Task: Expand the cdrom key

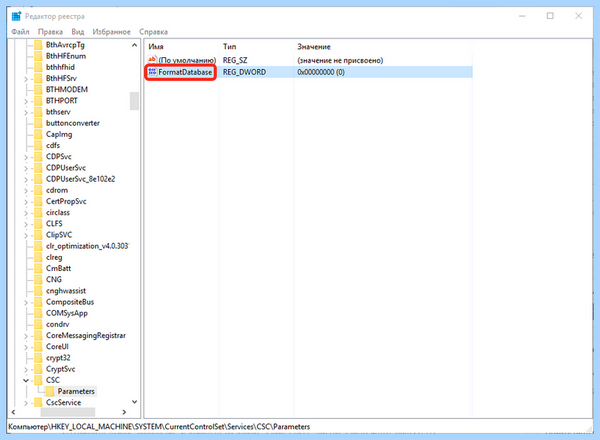Action: coord(26,191)
